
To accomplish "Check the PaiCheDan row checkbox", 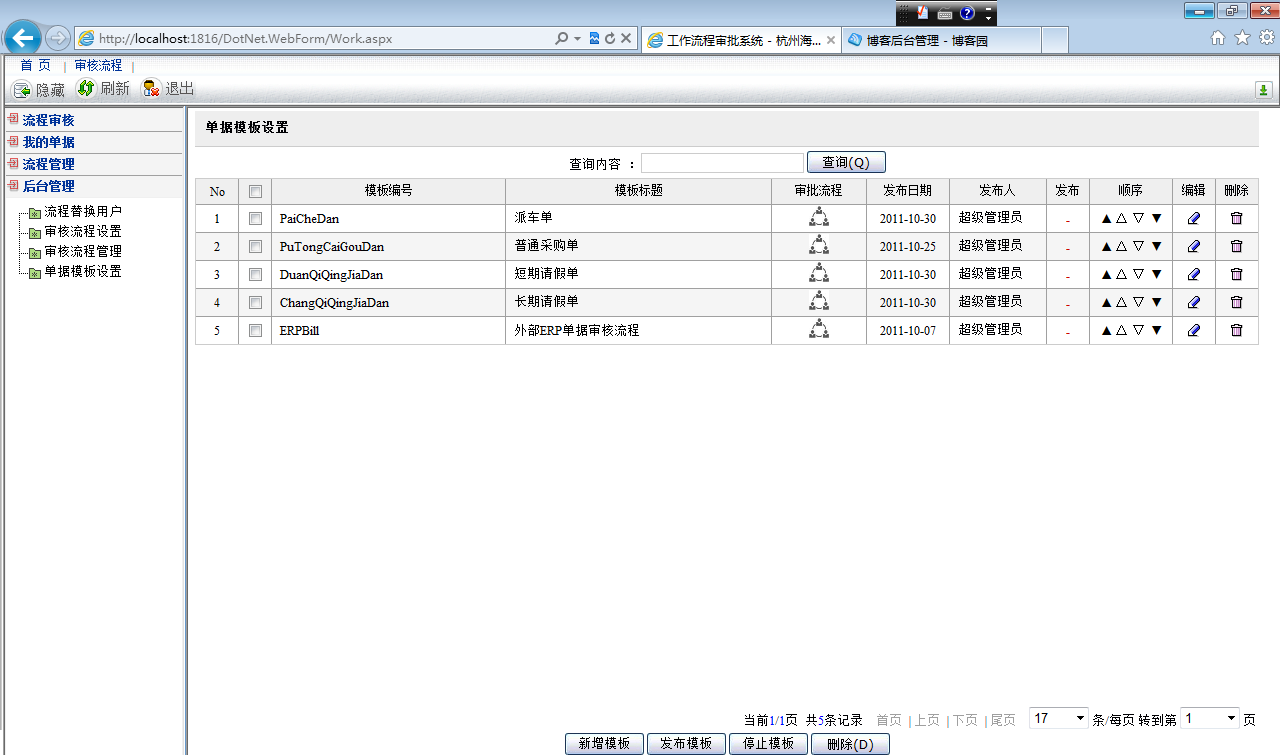I will pos(255,218).
